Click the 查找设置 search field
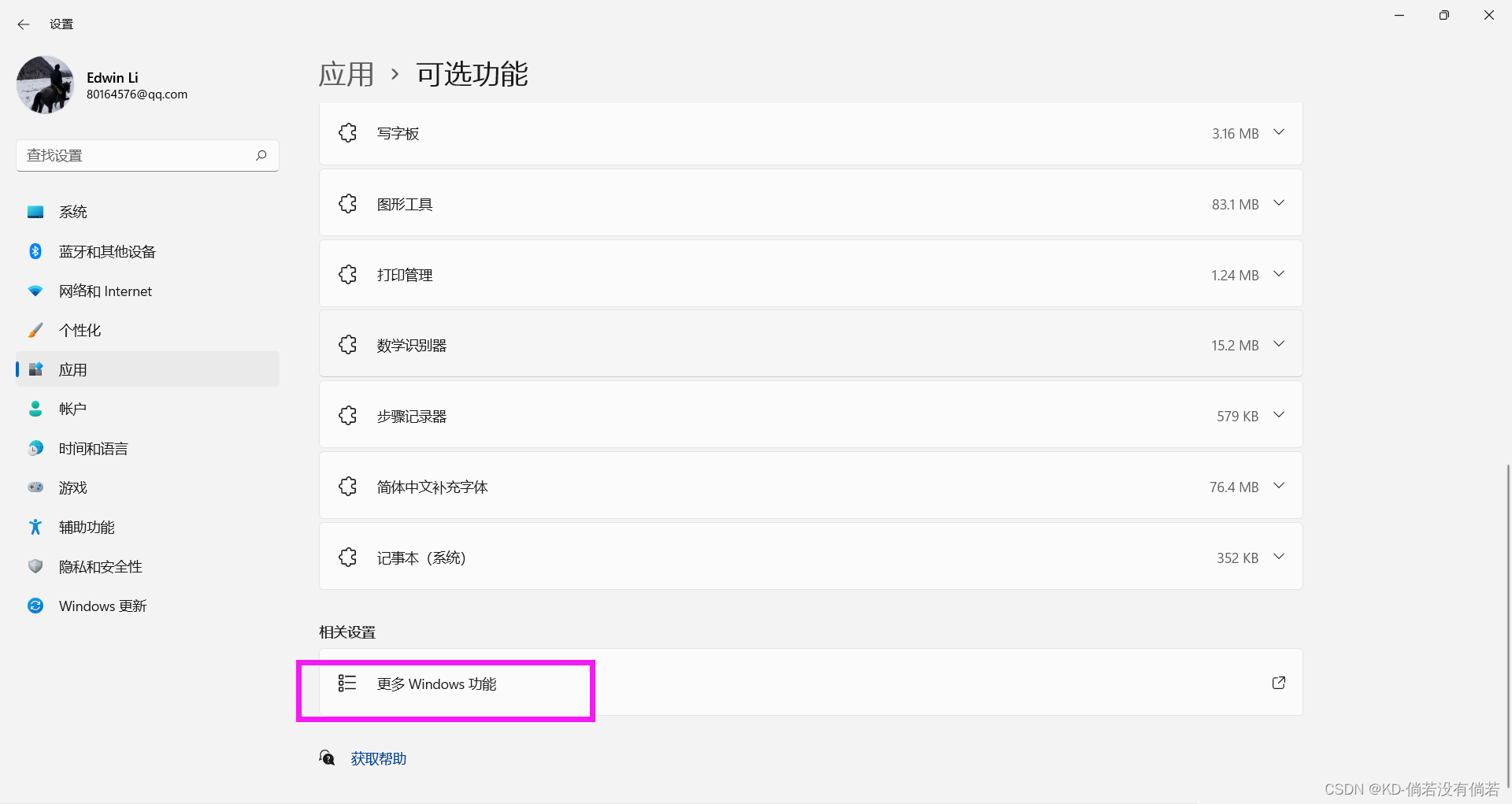This screenshot has width=1512, height=804. pos(147,155)
